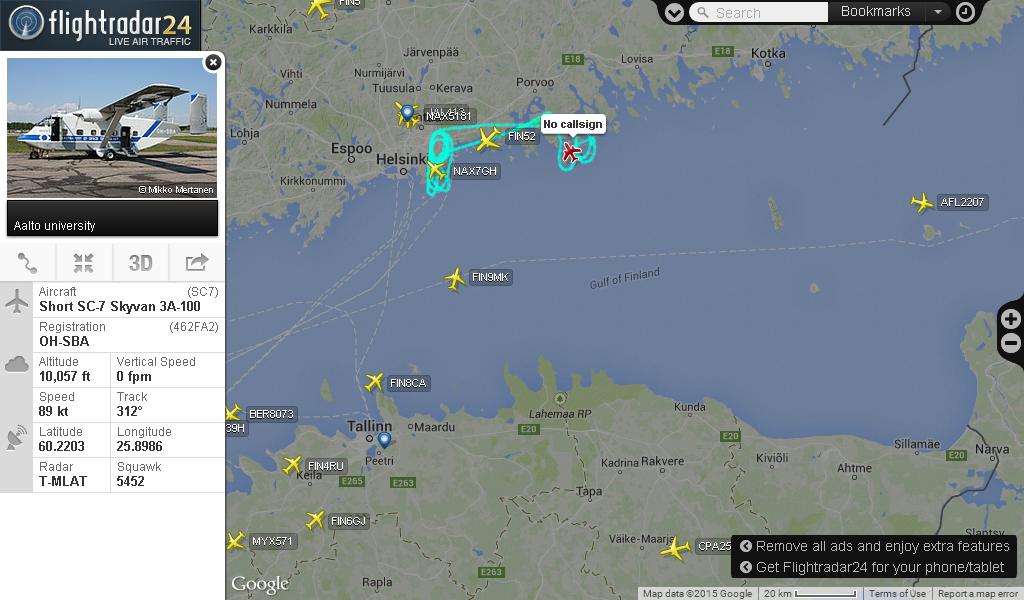Click the FIN8CA plane icon
Viewport: 1024px width, 600px height.
374,382
